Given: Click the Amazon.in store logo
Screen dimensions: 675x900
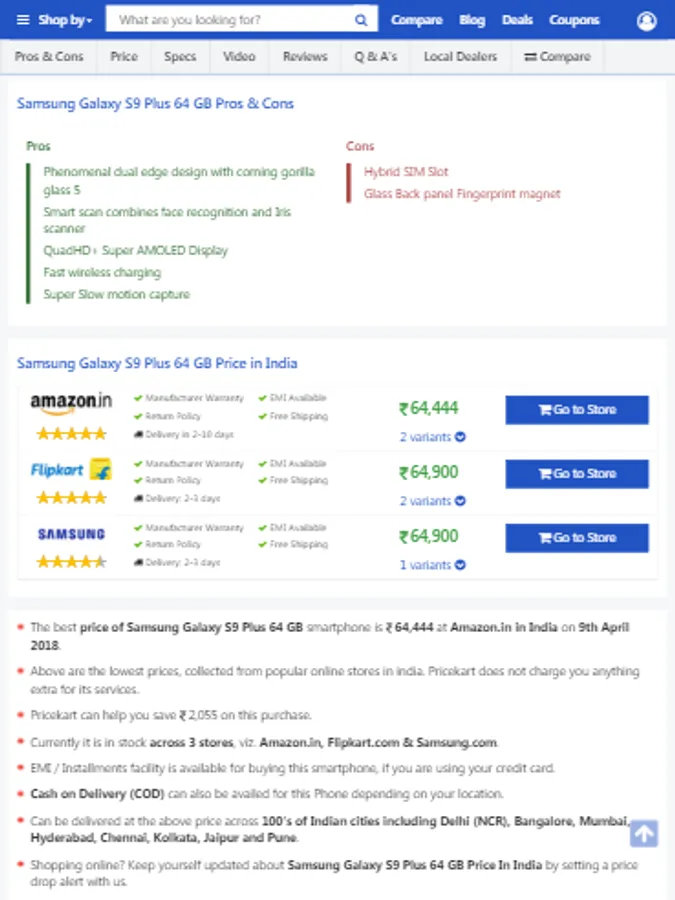Looking at the screenshot, I should pos(71,403).
